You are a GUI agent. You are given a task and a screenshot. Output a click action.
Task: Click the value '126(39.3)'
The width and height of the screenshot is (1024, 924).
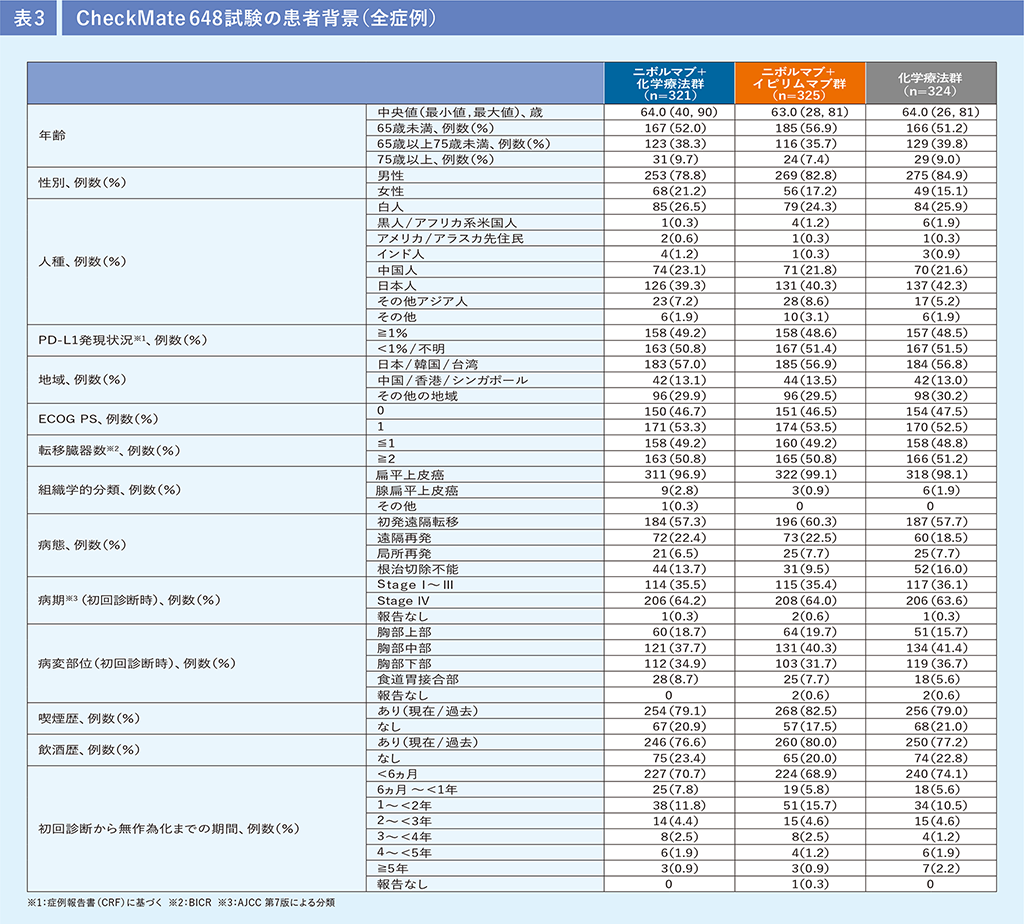pos(675,285)
